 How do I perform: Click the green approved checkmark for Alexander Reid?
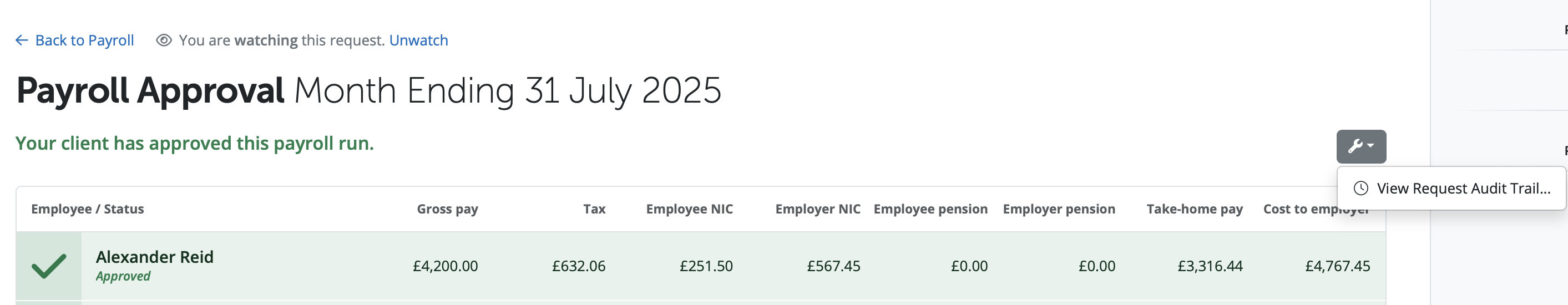pyautogui.click(x=49, y=266)
